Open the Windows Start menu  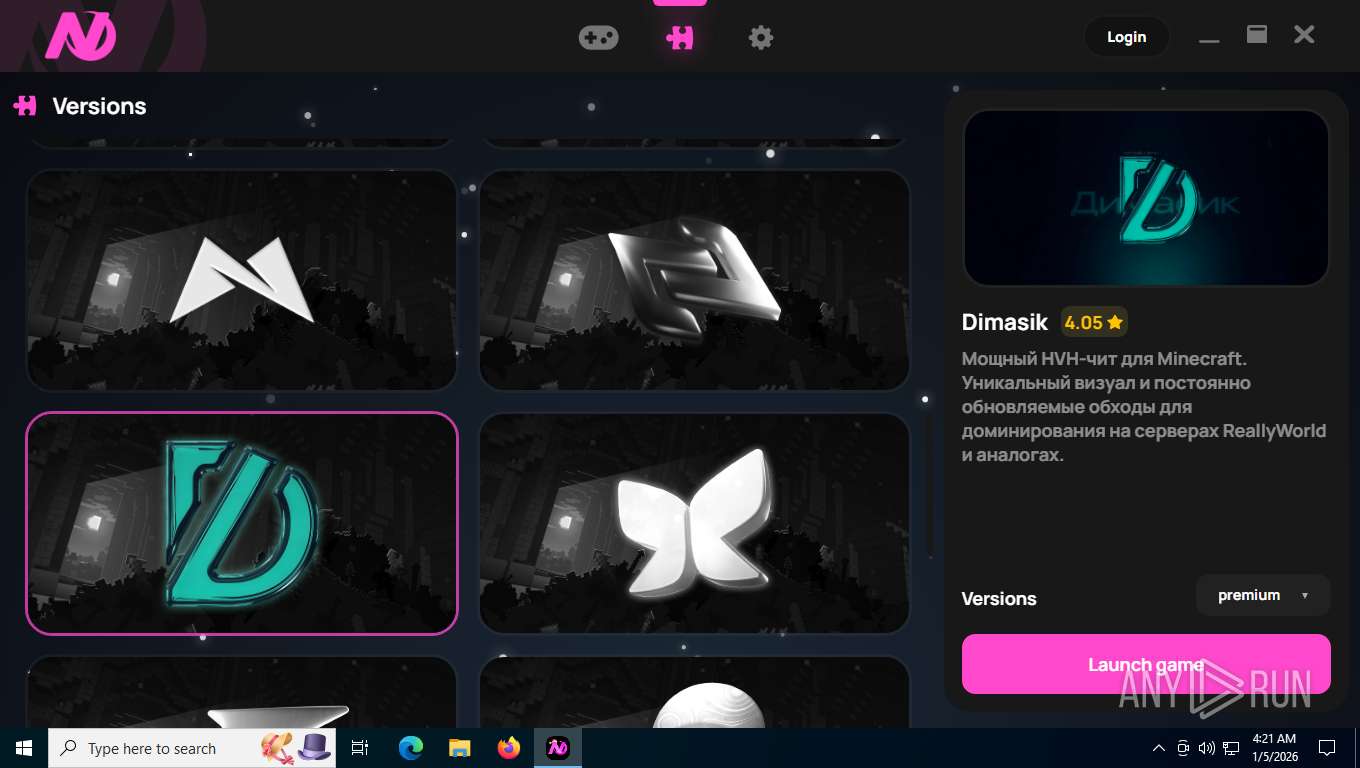24,748
